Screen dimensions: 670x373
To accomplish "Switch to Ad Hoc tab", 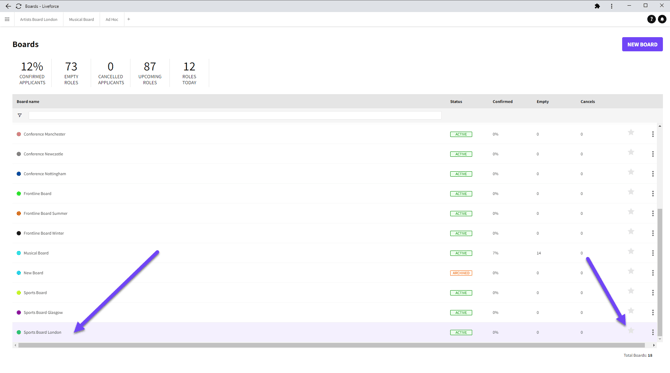I will (x=112, y=19).
